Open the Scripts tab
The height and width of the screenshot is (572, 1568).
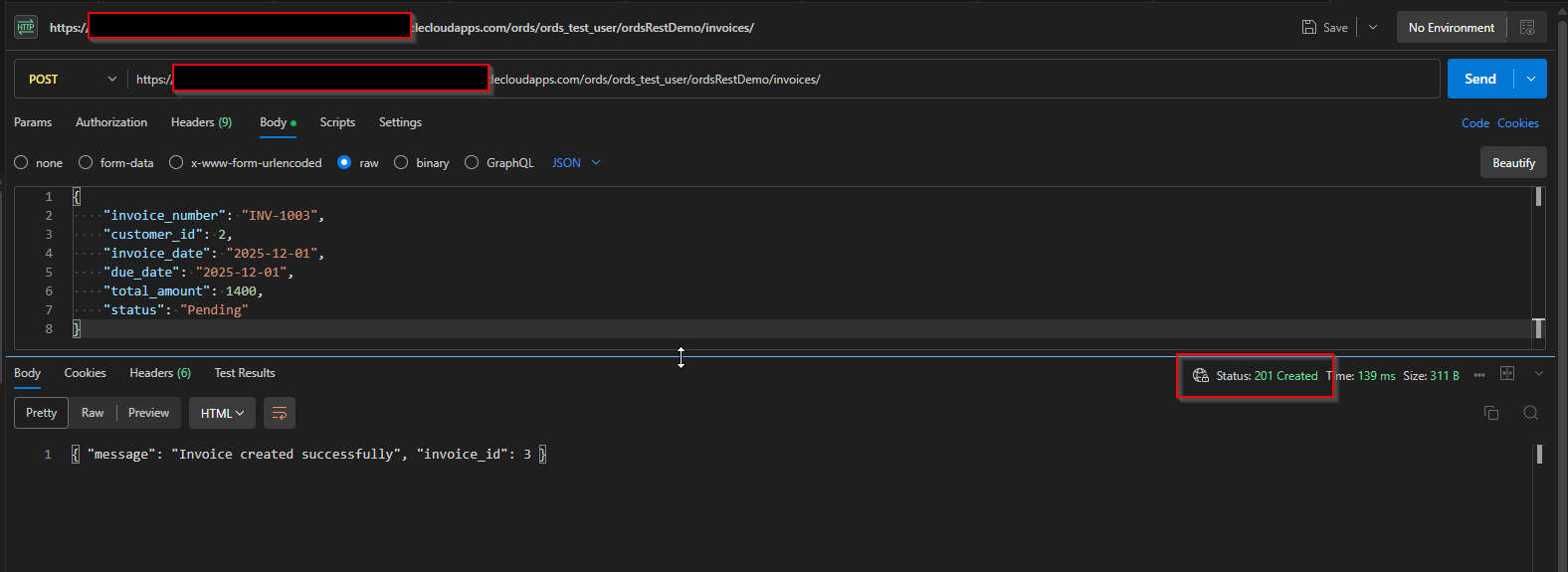tap(337, 122)
